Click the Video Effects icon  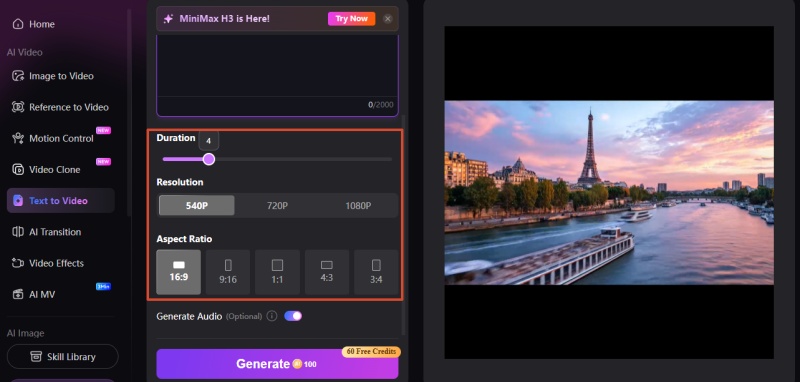[x=18, y=263]
